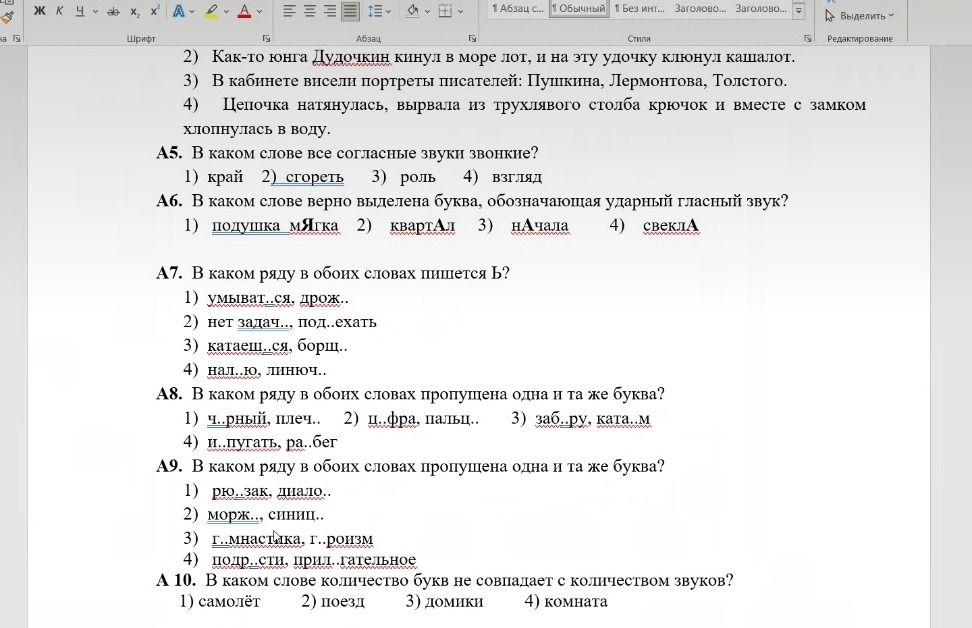Center align the paragraph

click(x=310, y=11)
